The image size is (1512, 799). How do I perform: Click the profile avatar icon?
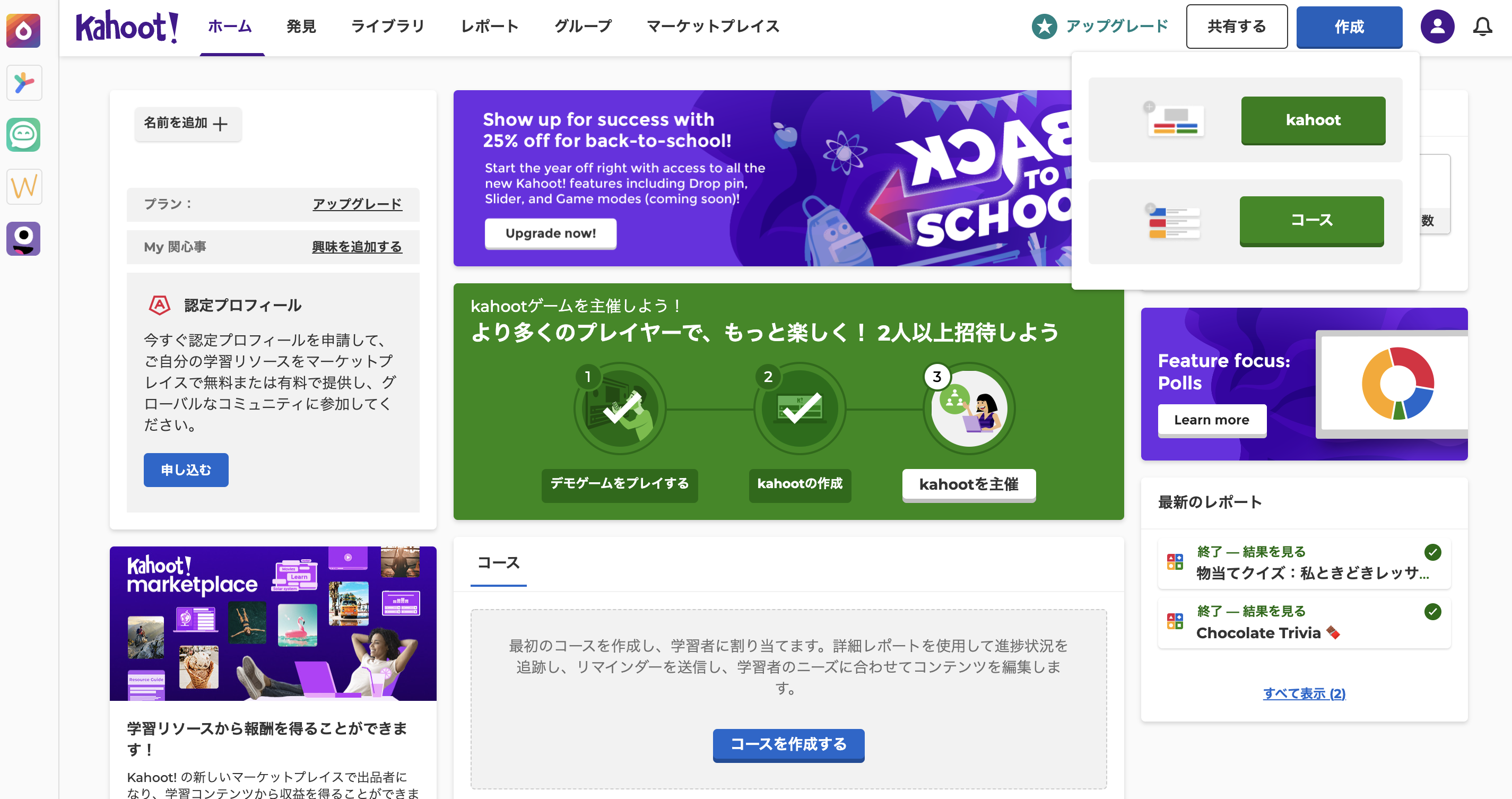[1437, 27]
